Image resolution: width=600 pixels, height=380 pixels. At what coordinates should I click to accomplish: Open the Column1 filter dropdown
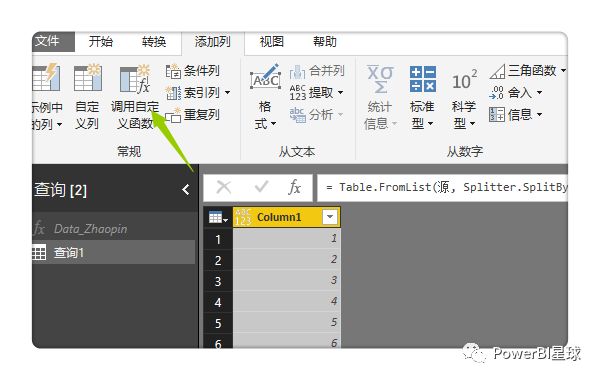(x=330, y=217)
